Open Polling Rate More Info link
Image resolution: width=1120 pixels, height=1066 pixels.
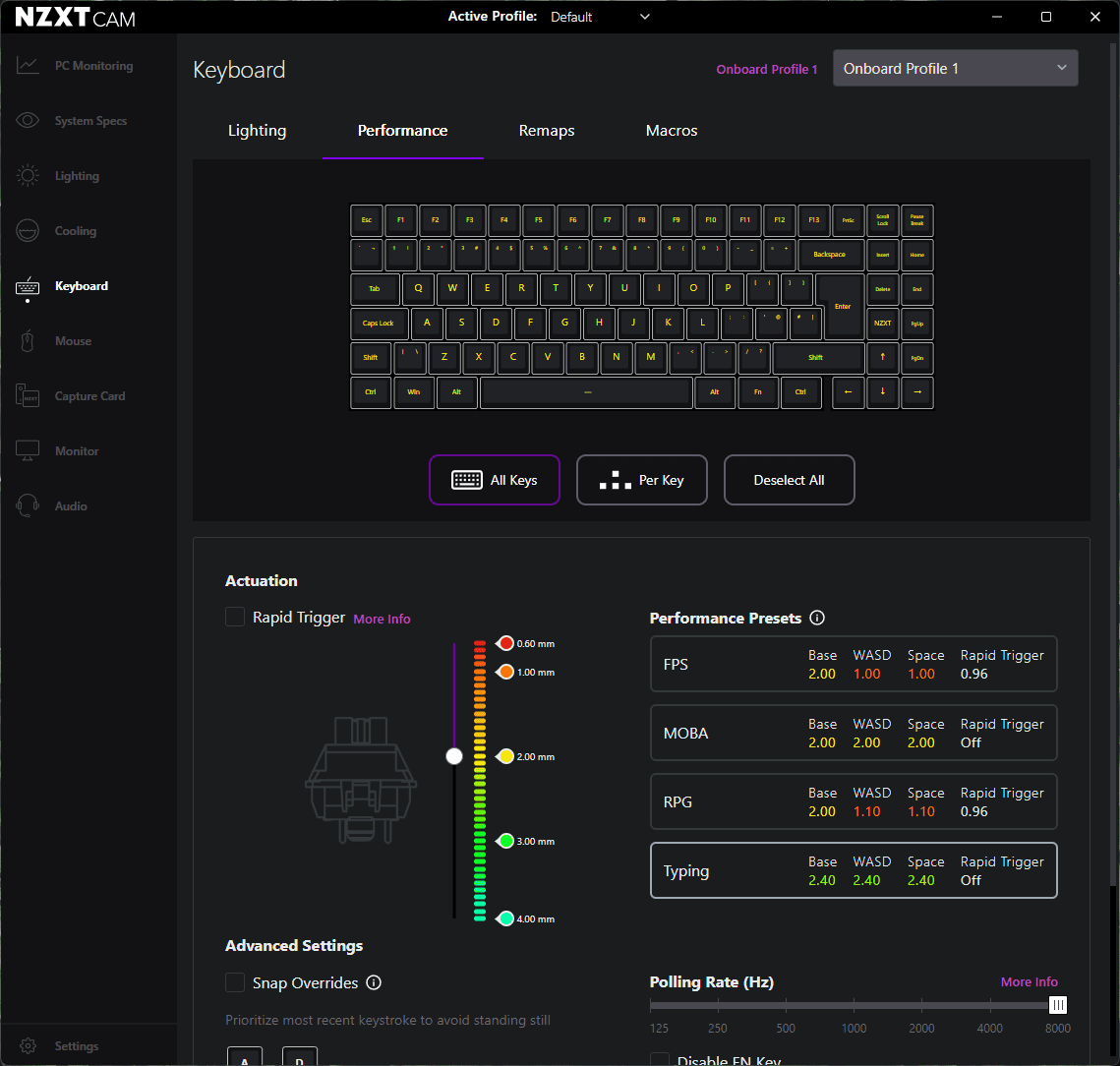point(1029,981)
